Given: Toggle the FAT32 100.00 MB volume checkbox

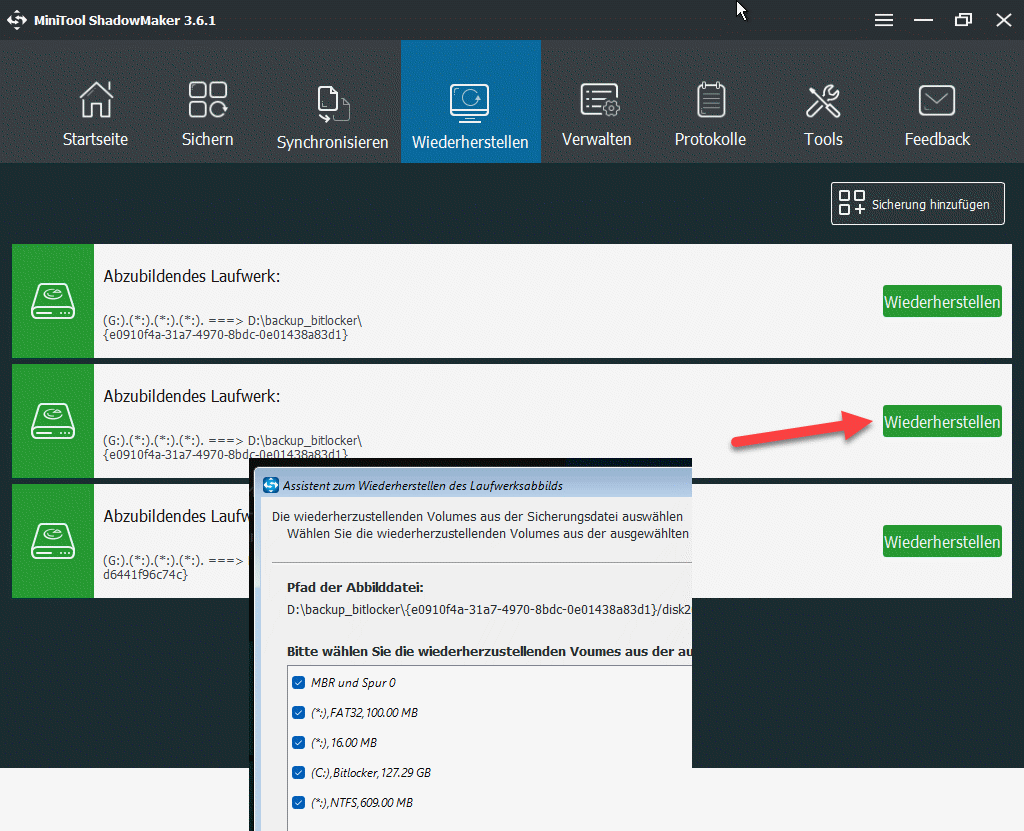Looking at the screenshot, I should click(298, 713).
